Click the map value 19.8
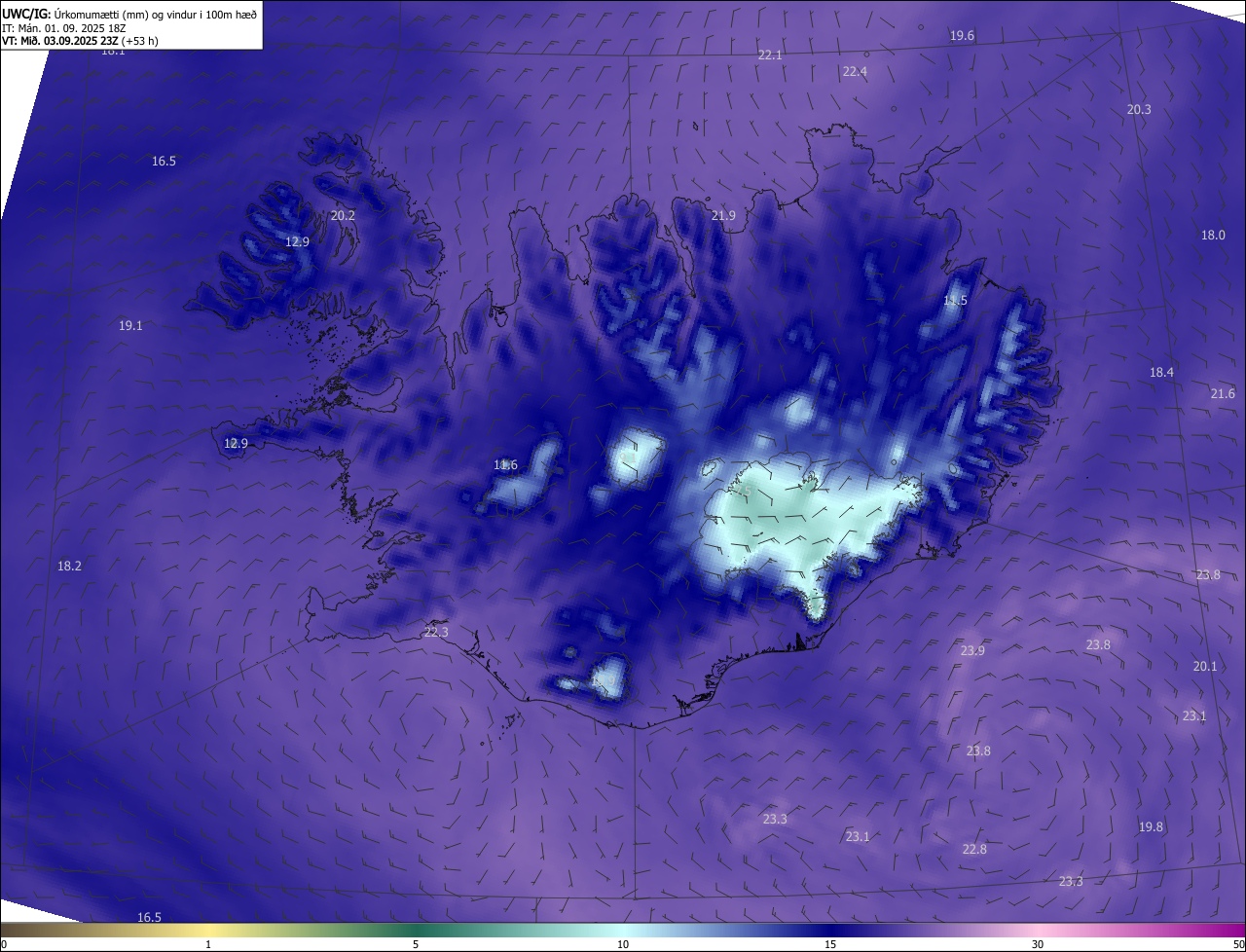The width and height of the screenshot is (1246, 952). point(1151,827)
